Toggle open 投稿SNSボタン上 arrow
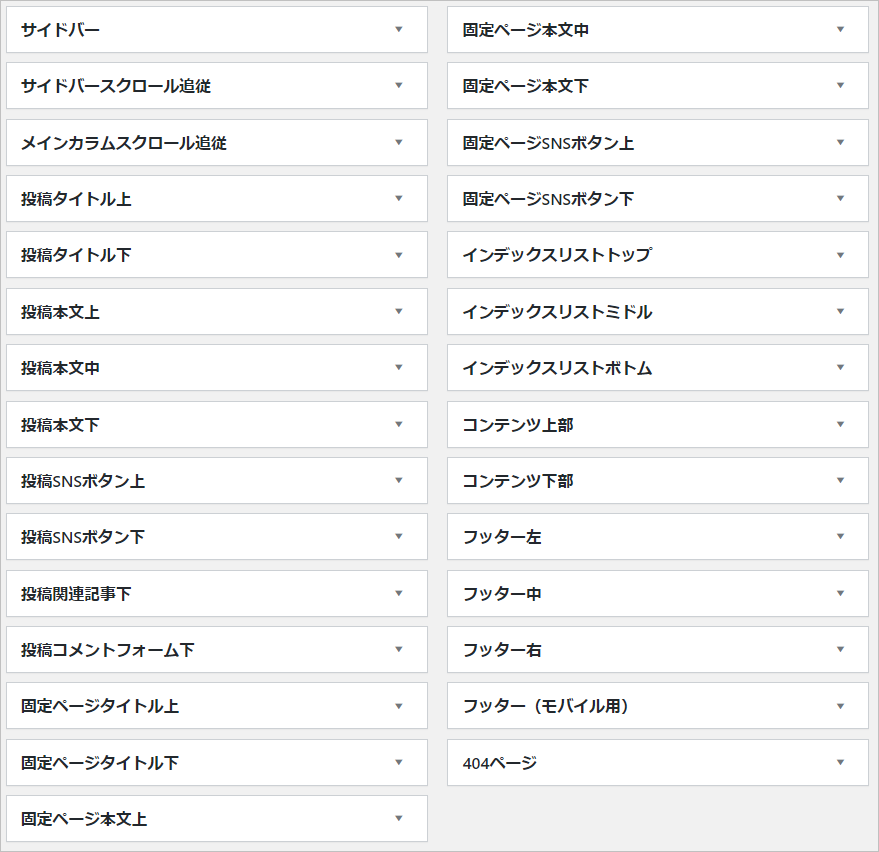879x852 pixels. (x=399, y=480)
